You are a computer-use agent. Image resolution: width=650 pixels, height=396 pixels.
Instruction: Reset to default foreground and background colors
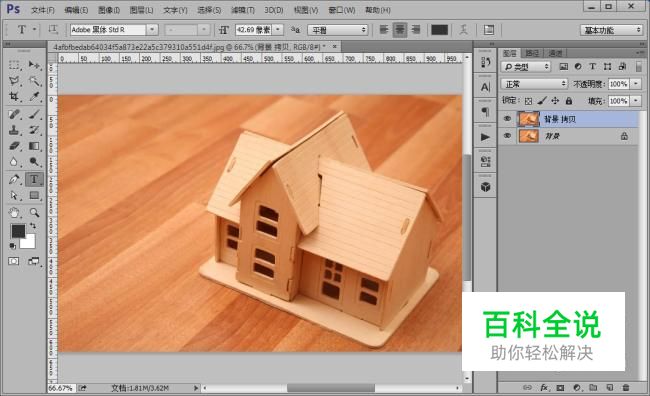coord(12,246)
